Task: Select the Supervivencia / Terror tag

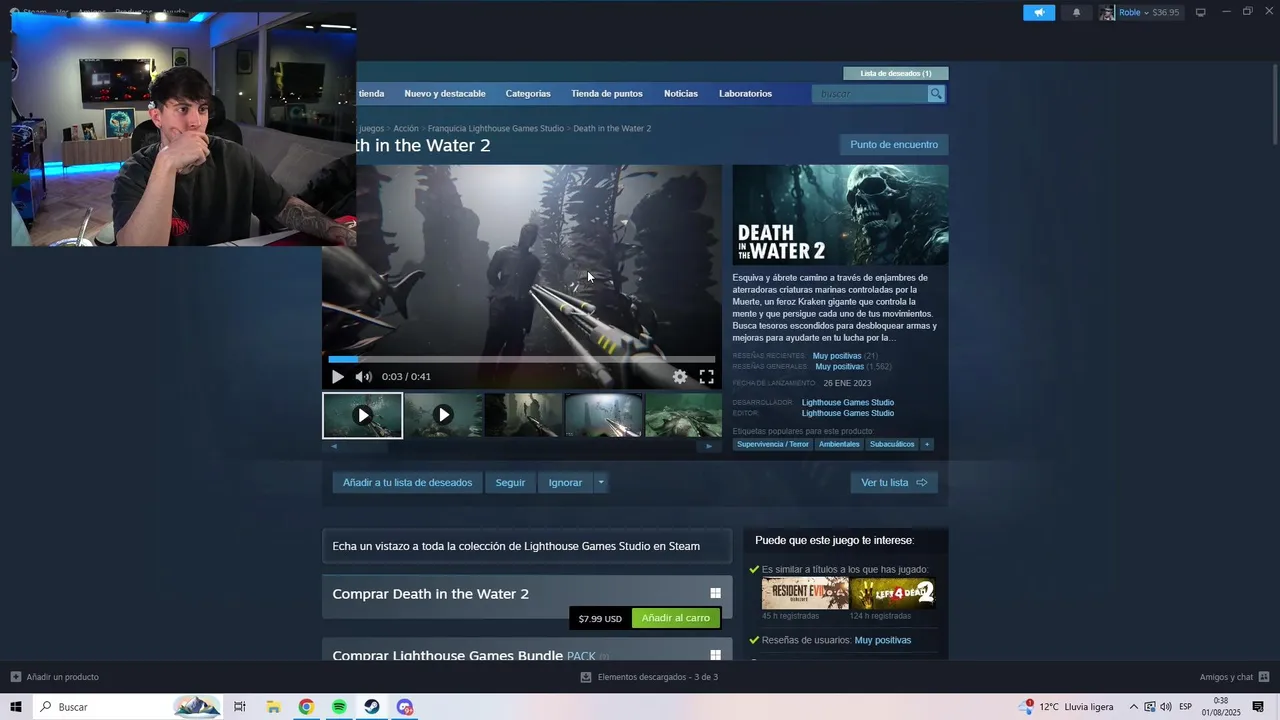Action: pos(773,444)
